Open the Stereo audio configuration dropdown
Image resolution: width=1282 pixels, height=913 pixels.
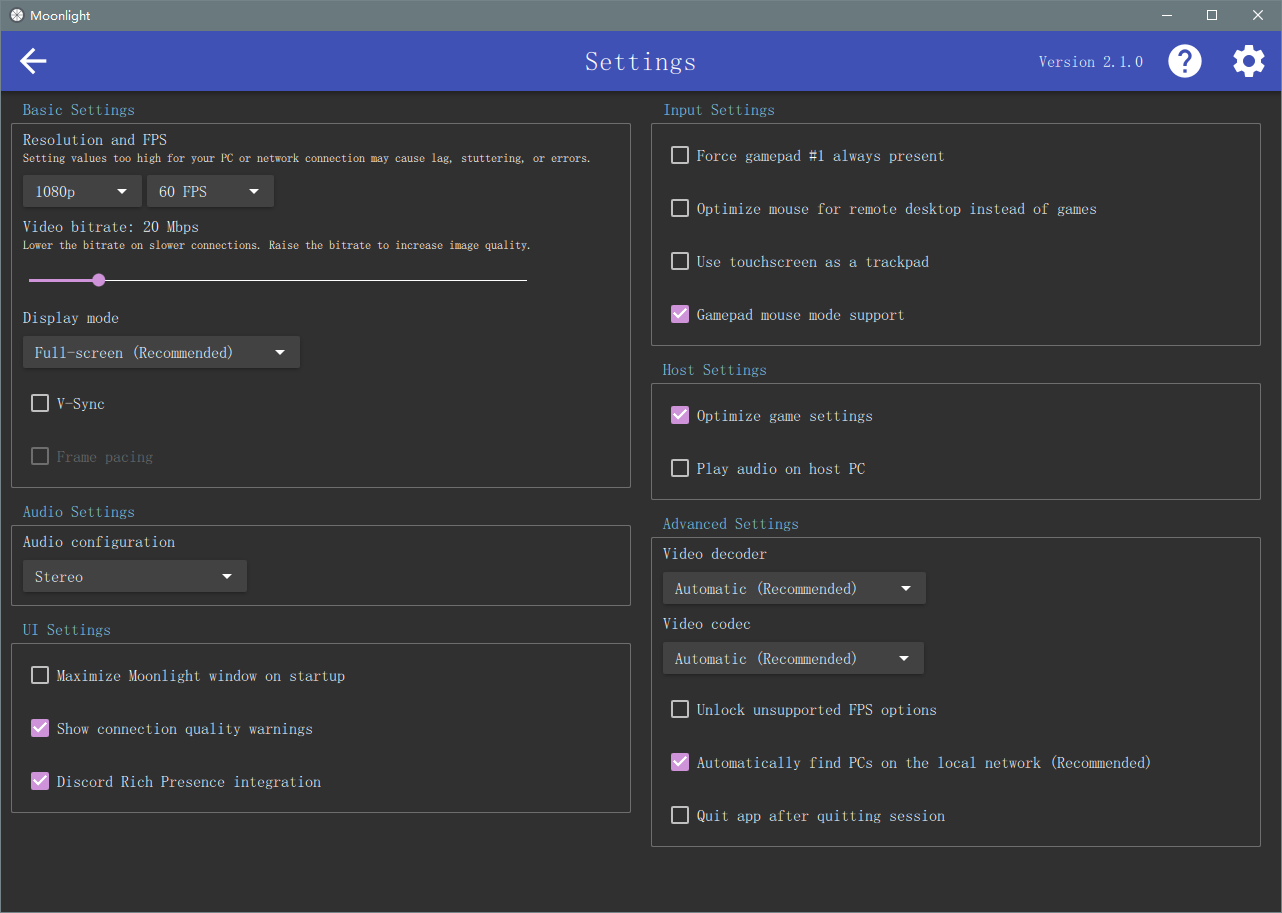(x=134, y=576)
